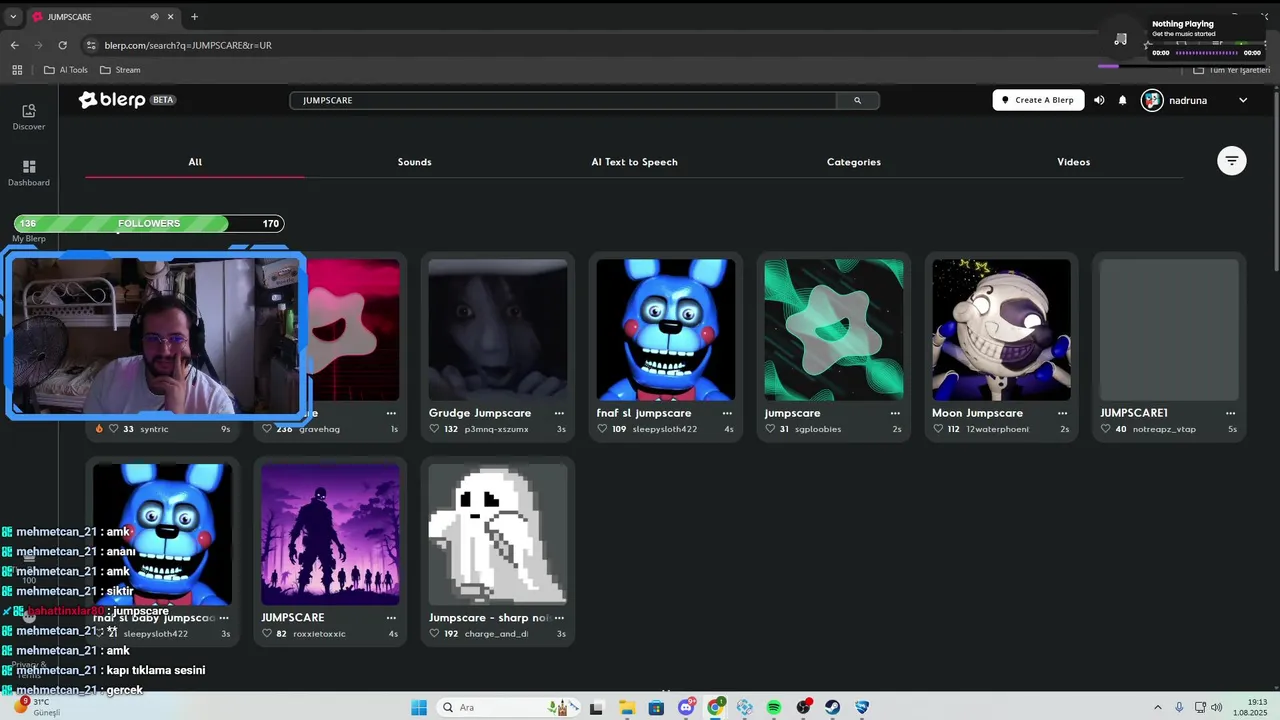Image resolution: width=1280 pixels, height=720 pixels.
Task: Open Spotify from the taskbar
Action: [x=774, y=707]
